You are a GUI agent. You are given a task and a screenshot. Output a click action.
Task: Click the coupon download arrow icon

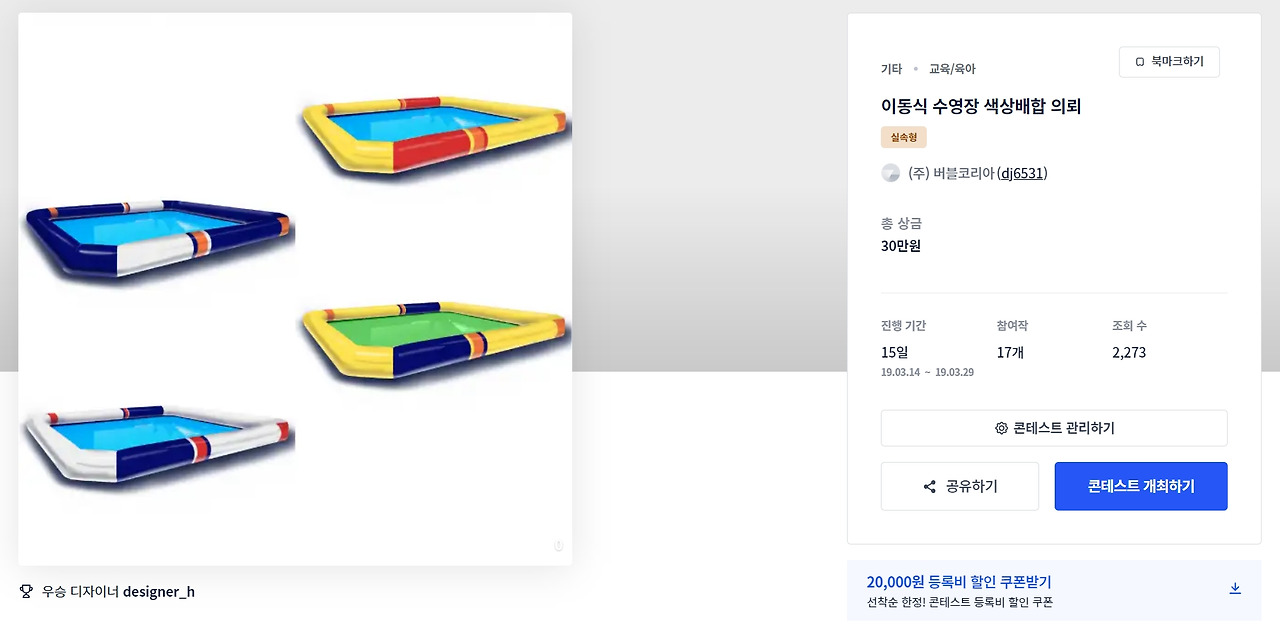(1235, 588)
